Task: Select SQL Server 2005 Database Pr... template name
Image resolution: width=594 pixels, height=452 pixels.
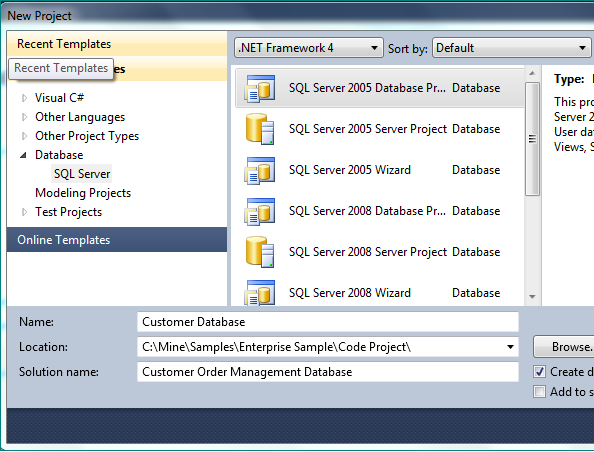Action: coord(367,88)
